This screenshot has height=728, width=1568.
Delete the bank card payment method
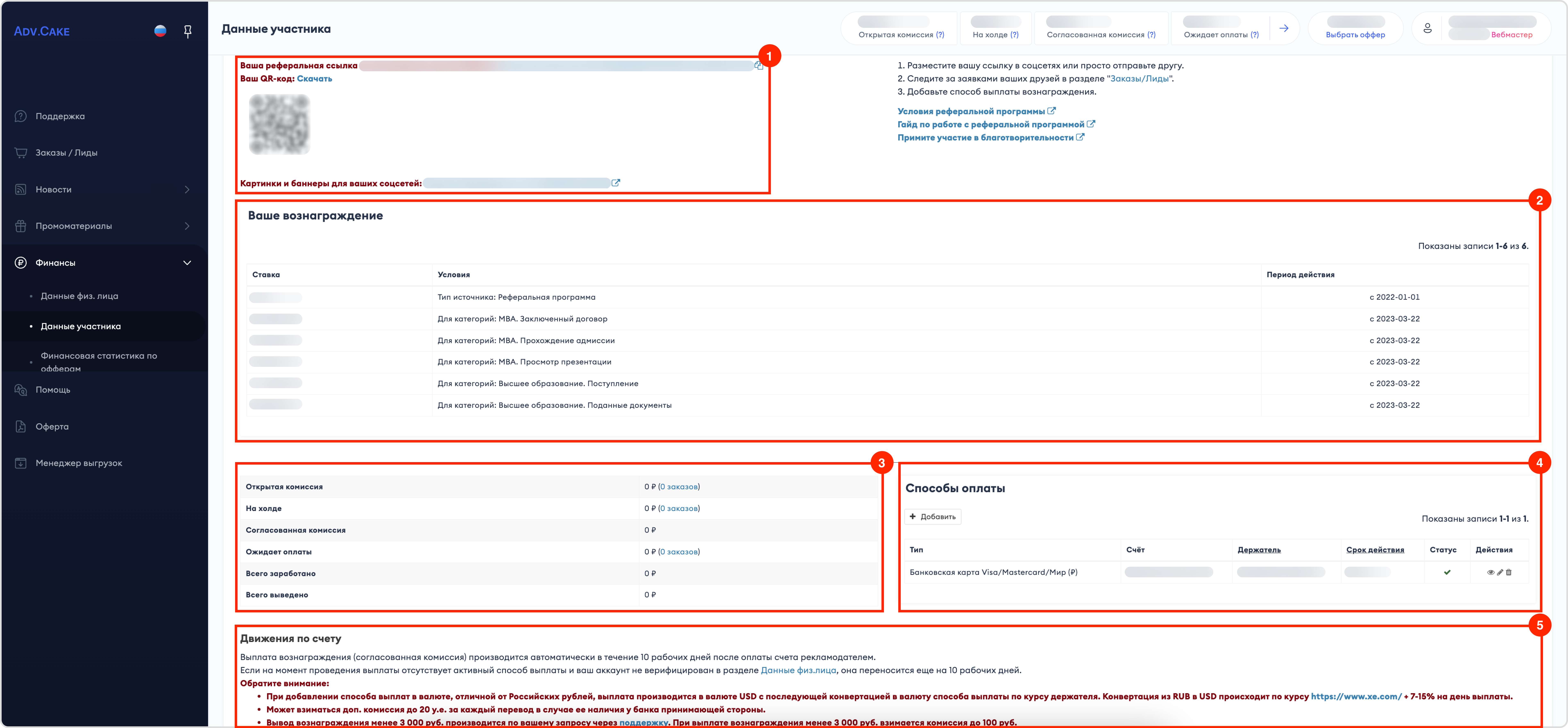[x=1509, y=572]
